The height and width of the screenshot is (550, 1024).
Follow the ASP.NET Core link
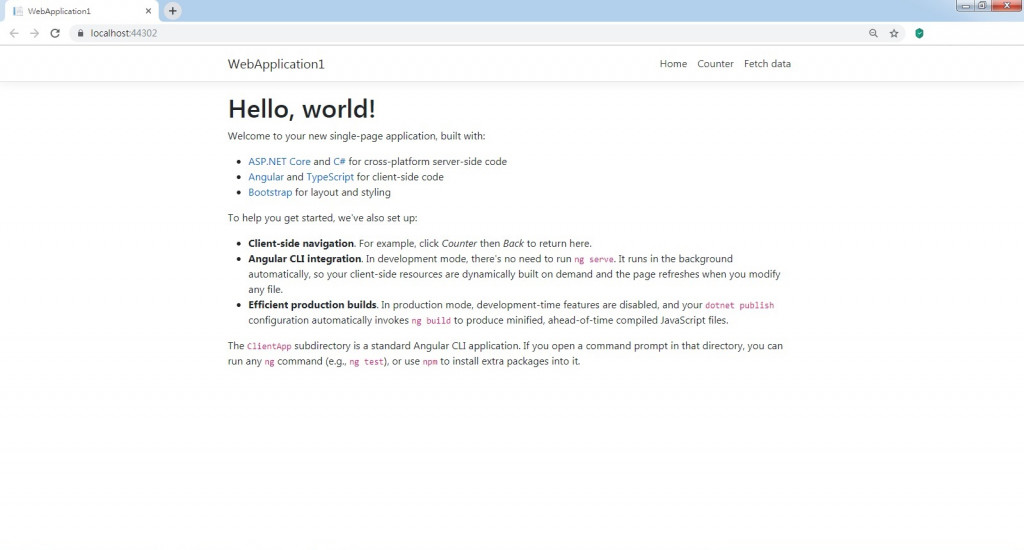tap(280, 161)
